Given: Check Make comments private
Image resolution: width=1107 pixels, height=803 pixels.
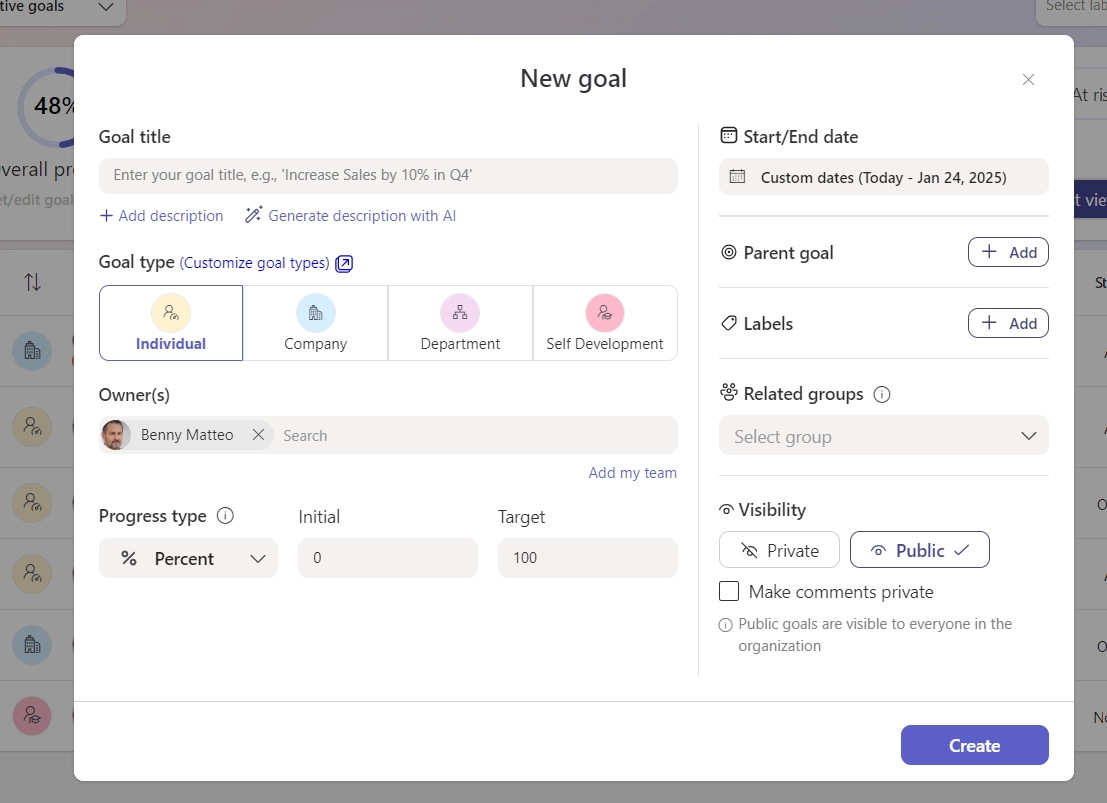Looking at the screenshot, I should [x=729, y=591].
